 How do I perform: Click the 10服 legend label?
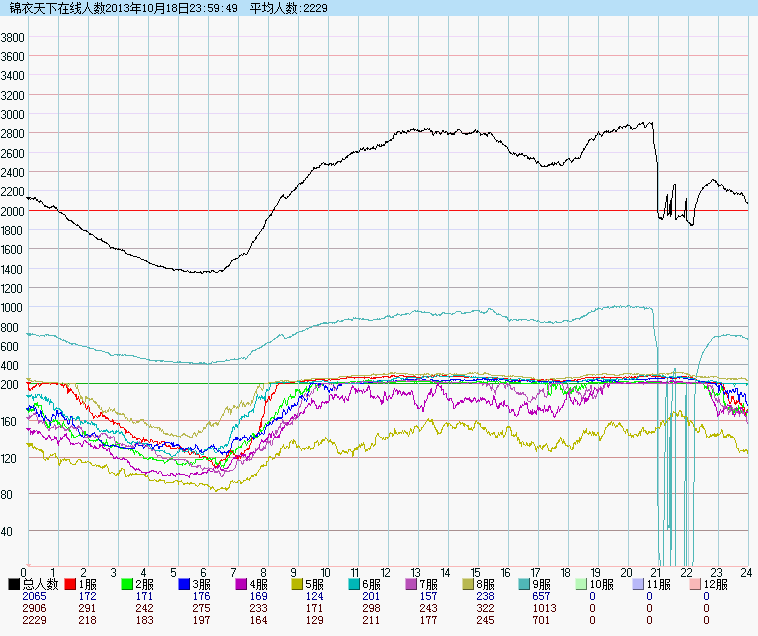[x=601, y=583]
